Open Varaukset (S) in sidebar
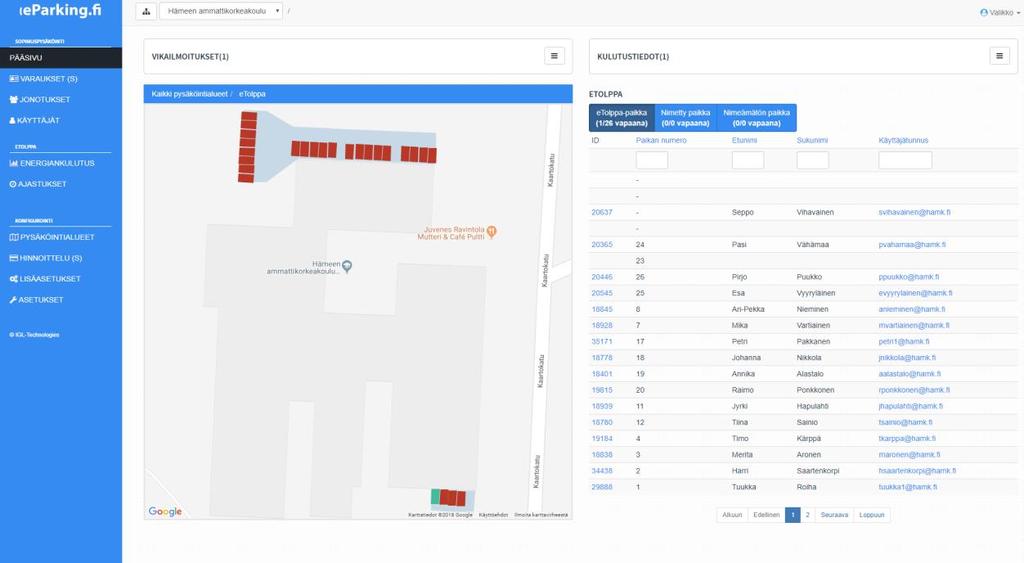Image resolution: width=1024 pixels, height=563 pixels. (x=43, y=78)
